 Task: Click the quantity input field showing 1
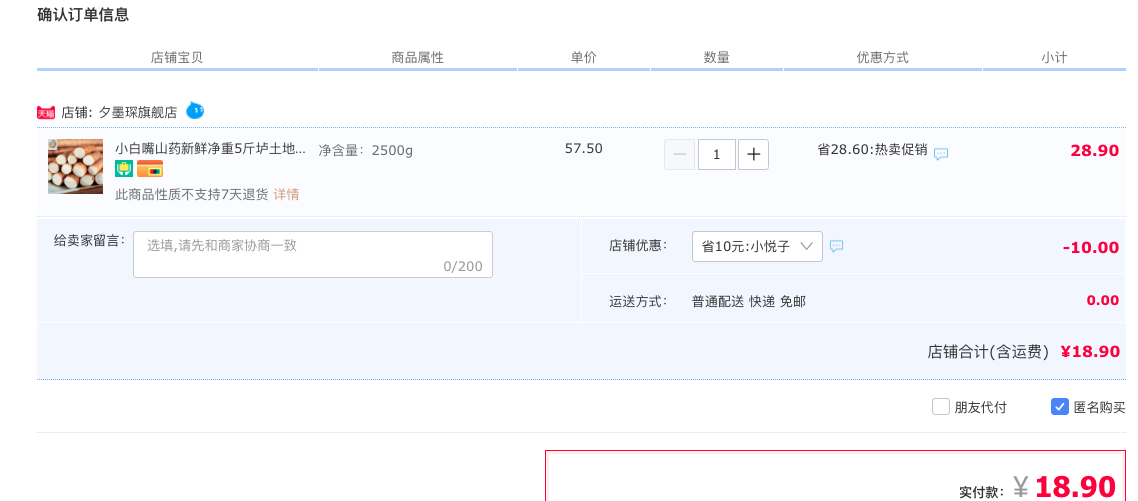[717, 155]
